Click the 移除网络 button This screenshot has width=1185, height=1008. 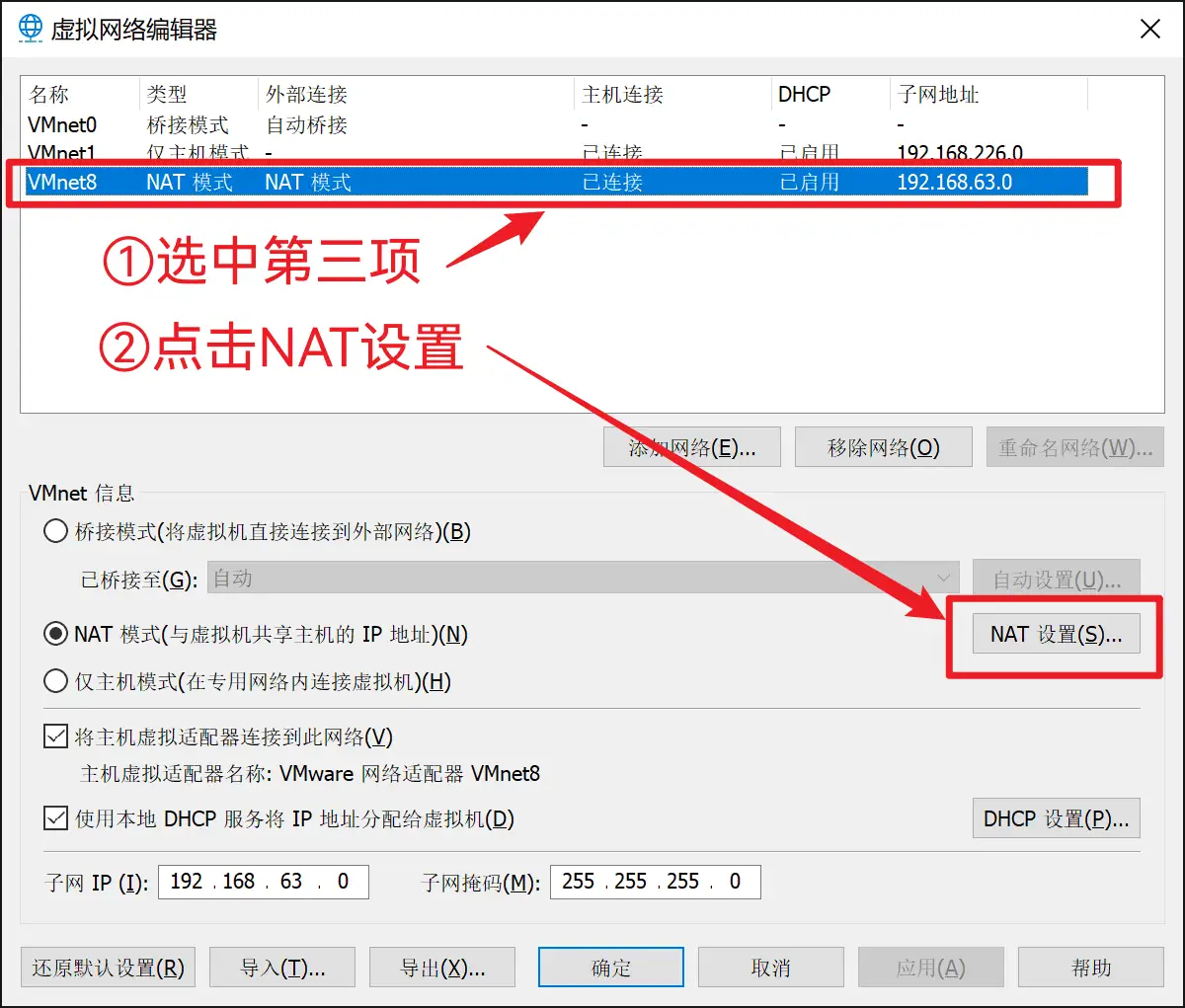coord(883,448)
